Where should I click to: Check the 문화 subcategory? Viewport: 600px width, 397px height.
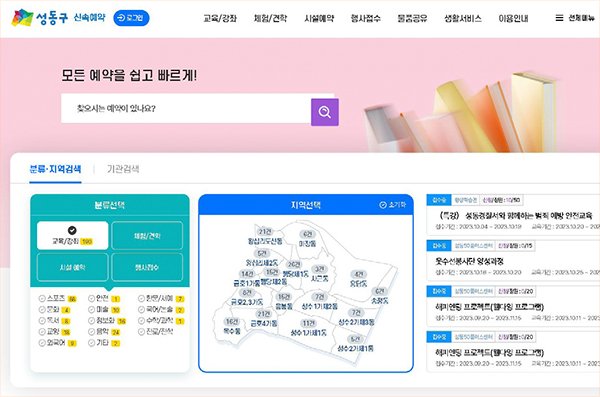click(x=54, y=309)
